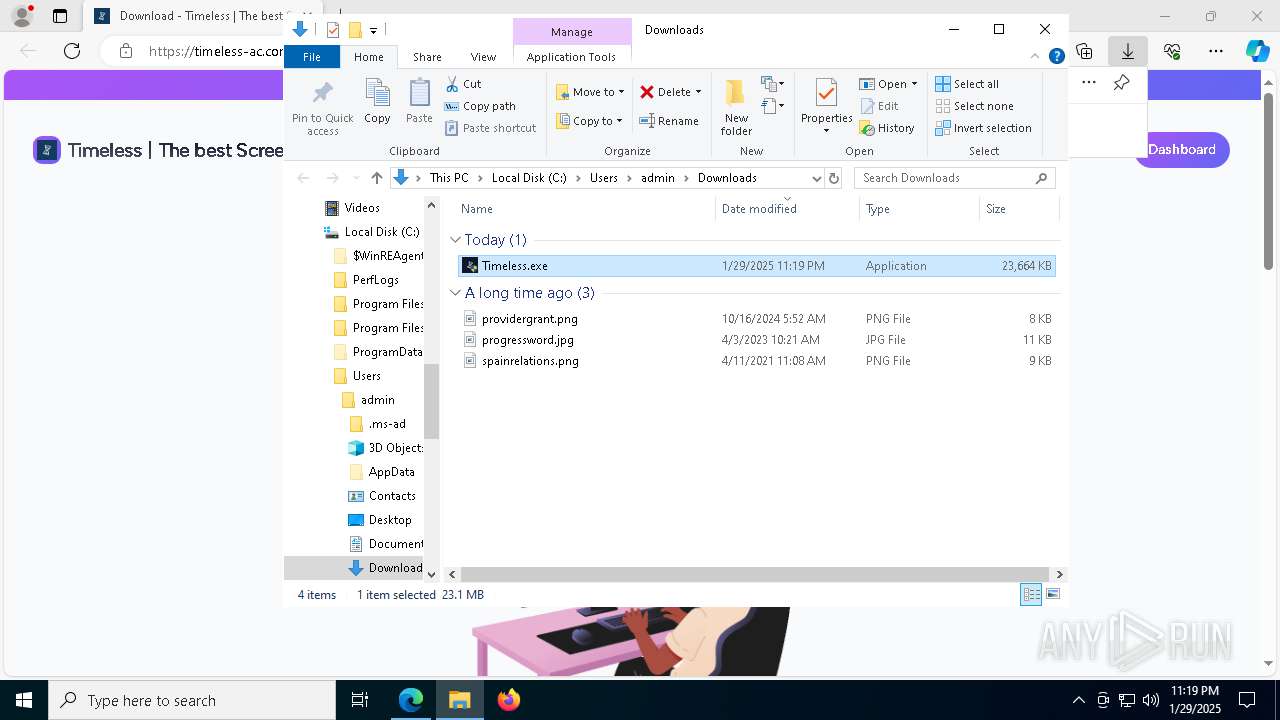This screenshot has height=720, width=1280.
Task: Switch to details view mode
Action: click(x=1031, y=594)
